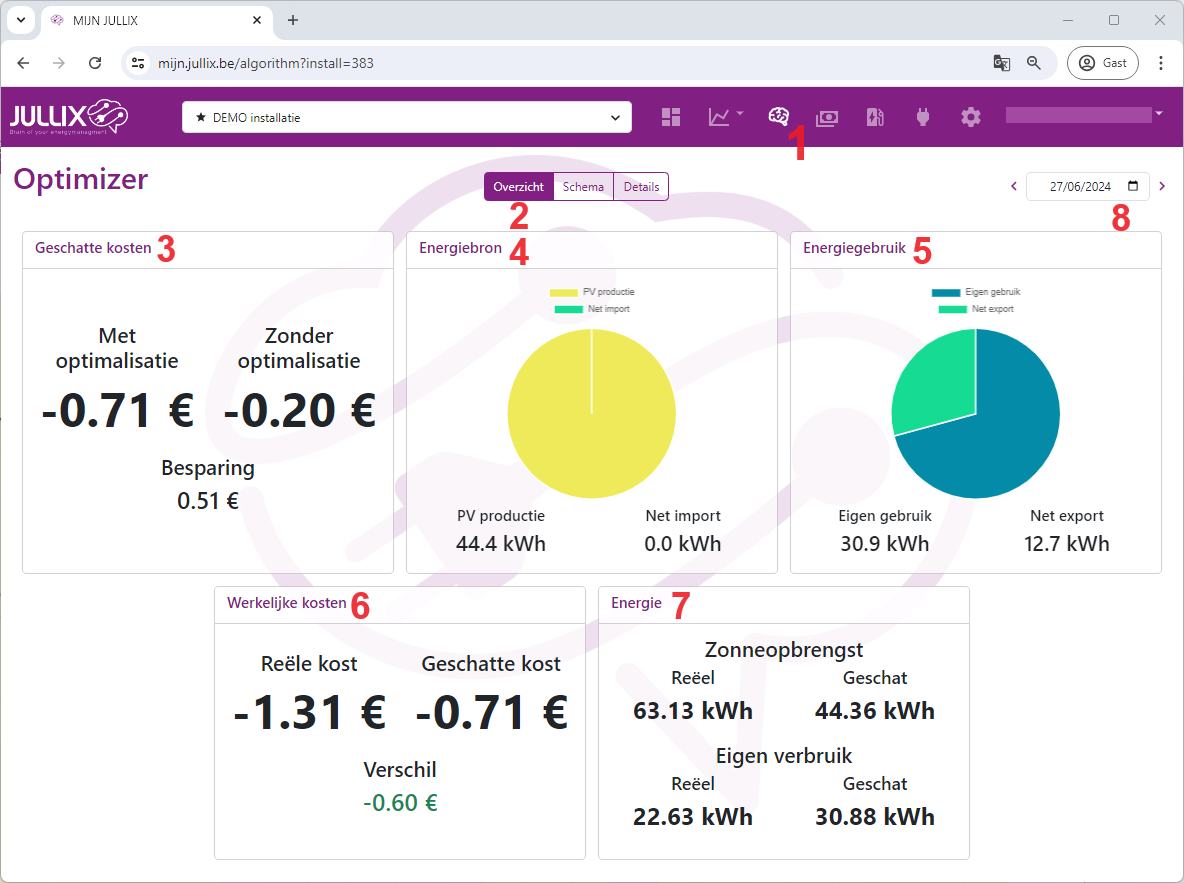The width and height of the screenshot is (1184, 883).
Task: Go to next day with right arrow
Action: pos(1162,186)
